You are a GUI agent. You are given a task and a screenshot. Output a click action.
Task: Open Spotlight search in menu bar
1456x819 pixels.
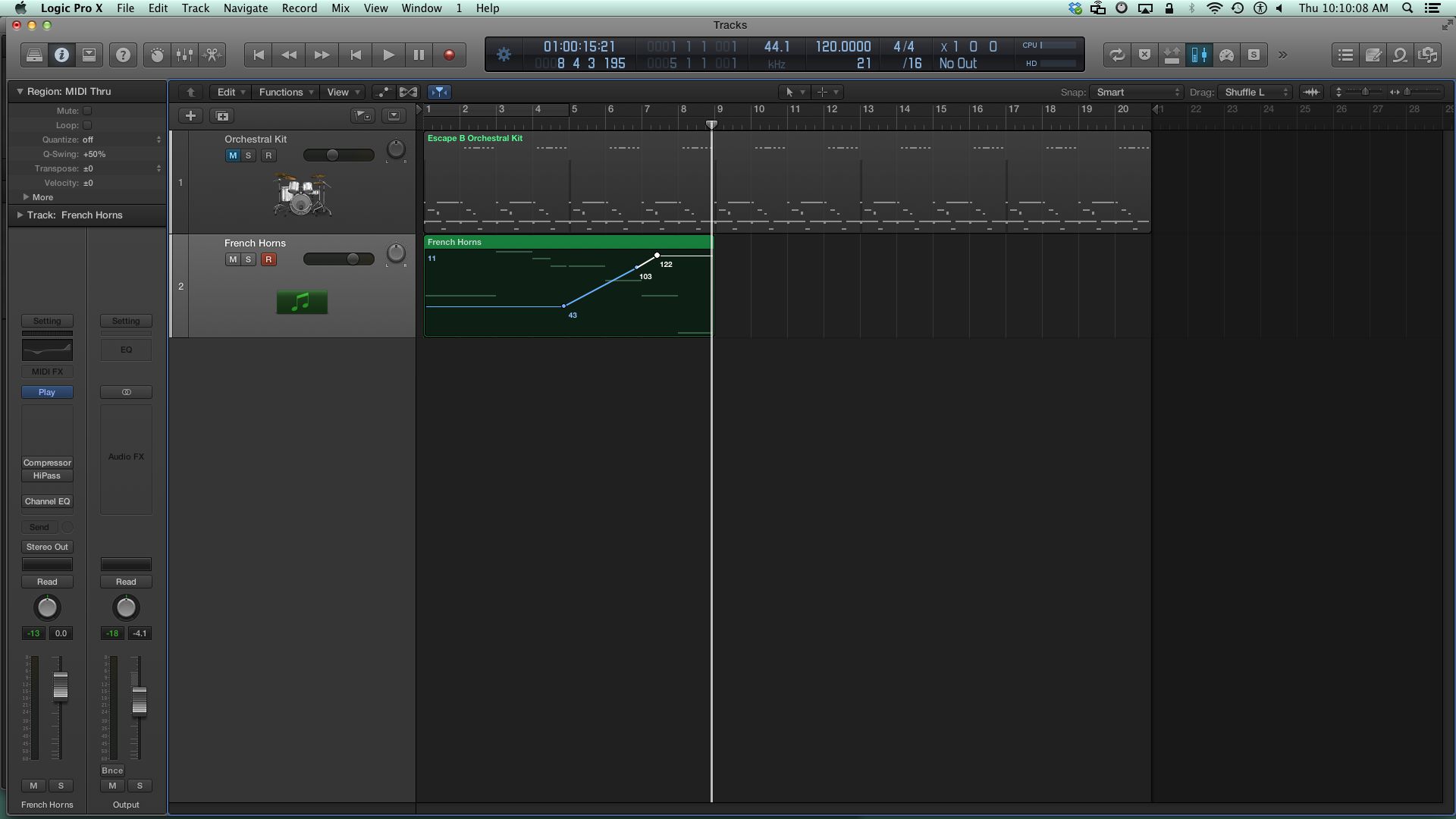(x=1407, y=8)
